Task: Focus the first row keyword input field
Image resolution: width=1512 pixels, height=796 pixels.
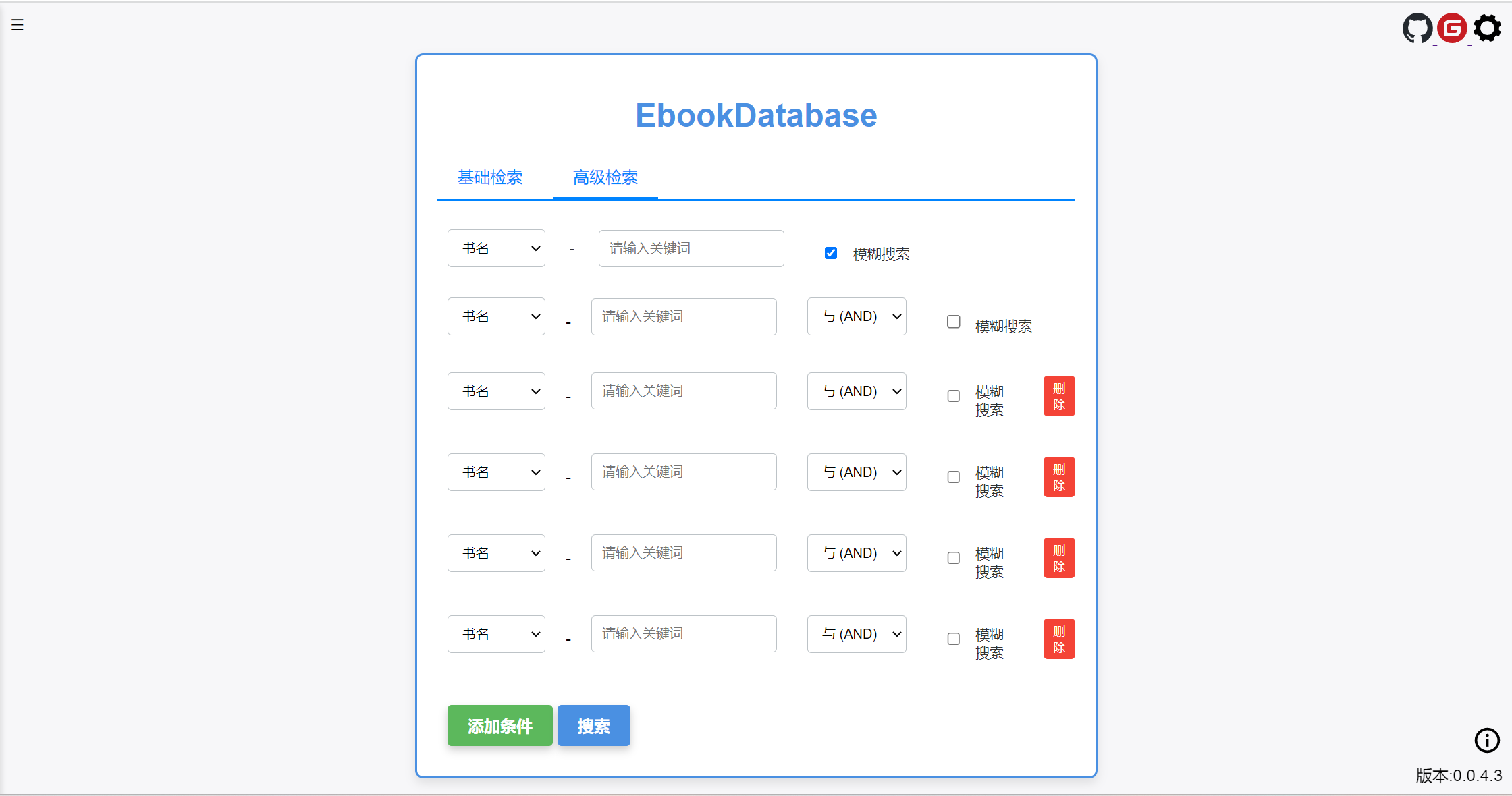Action: (x=691, y=248)
